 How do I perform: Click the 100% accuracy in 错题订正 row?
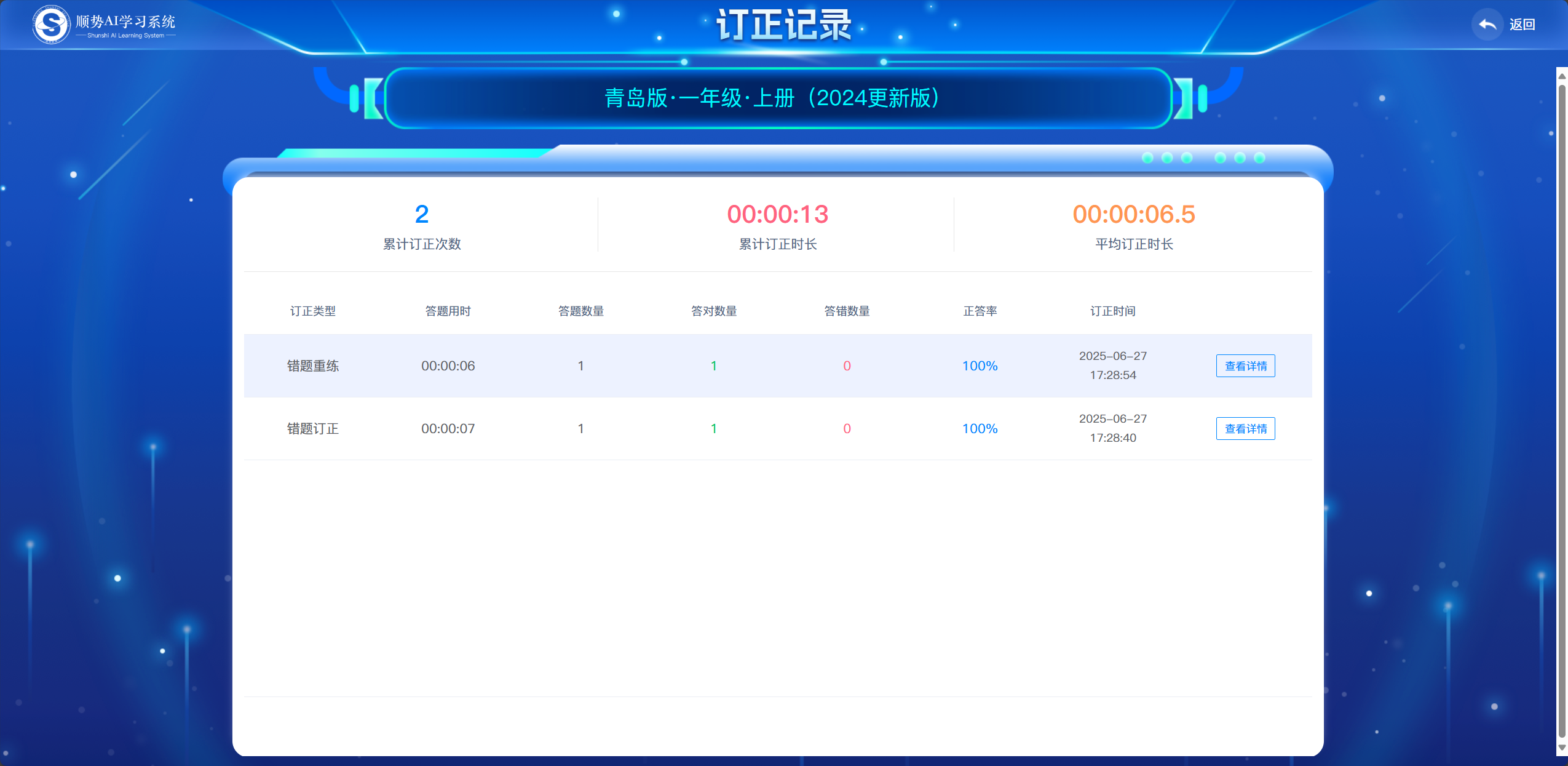980,429
